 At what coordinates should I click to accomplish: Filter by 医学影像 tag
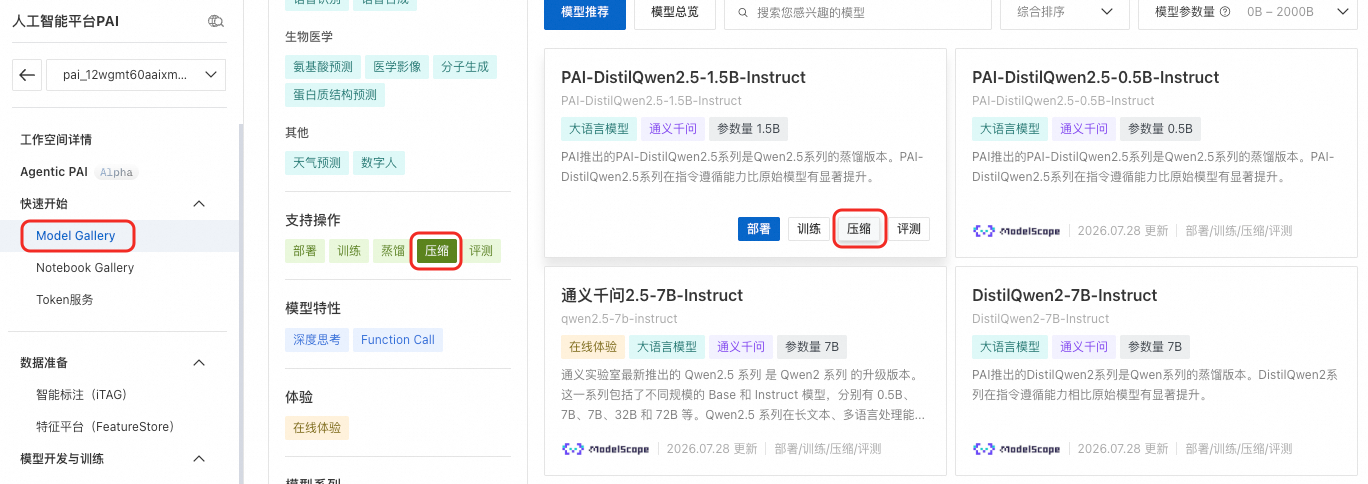398,67
